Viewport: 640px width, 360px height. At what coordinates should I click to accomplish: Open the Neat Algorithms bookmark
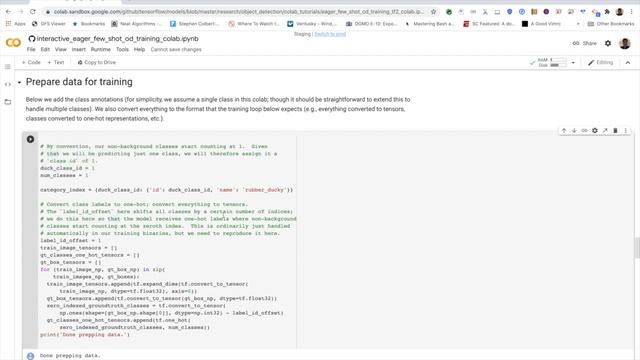pos(137,24)
